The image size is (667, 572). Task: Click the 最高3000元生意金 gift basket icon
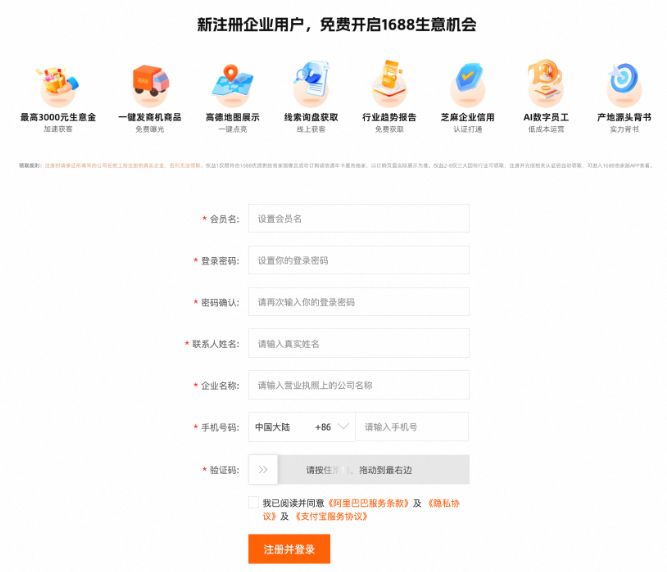(x=57, y=85)
